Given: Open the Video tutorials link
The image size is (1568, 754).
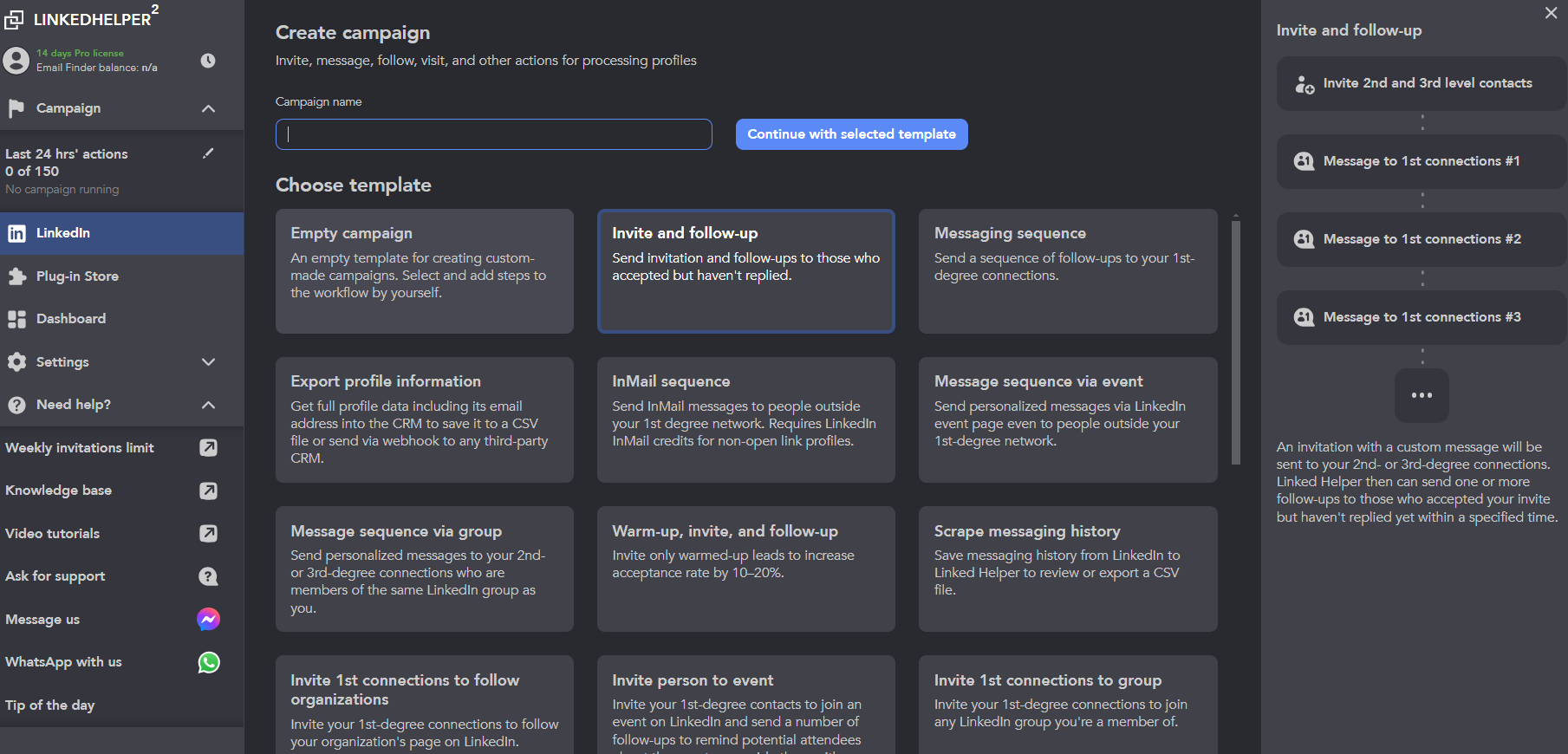Looking at the screenshot, I should point(52,534).
